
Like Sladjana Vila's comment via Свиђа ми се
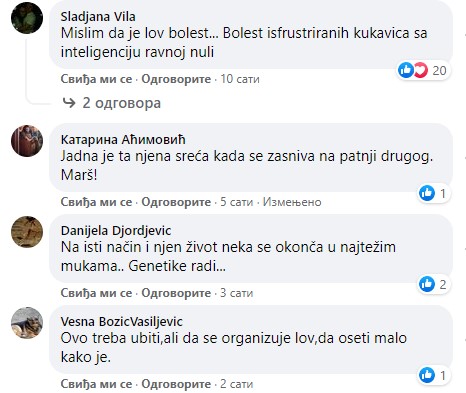pyautogui.click(x=96, y=79)
